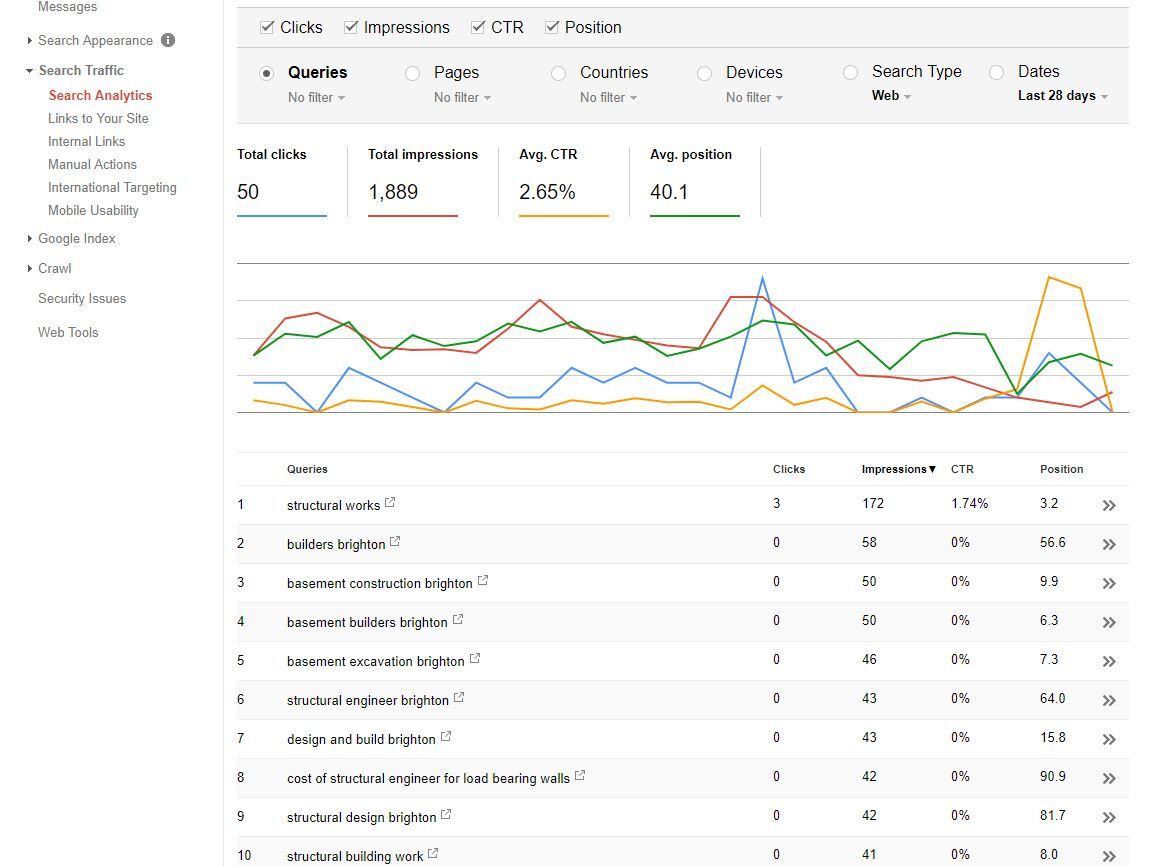Open the 'Last 28 days' dates dropdown
Image resolution: width=1157 pixels, height=866 pixels.
click(x=1063, y=96)
